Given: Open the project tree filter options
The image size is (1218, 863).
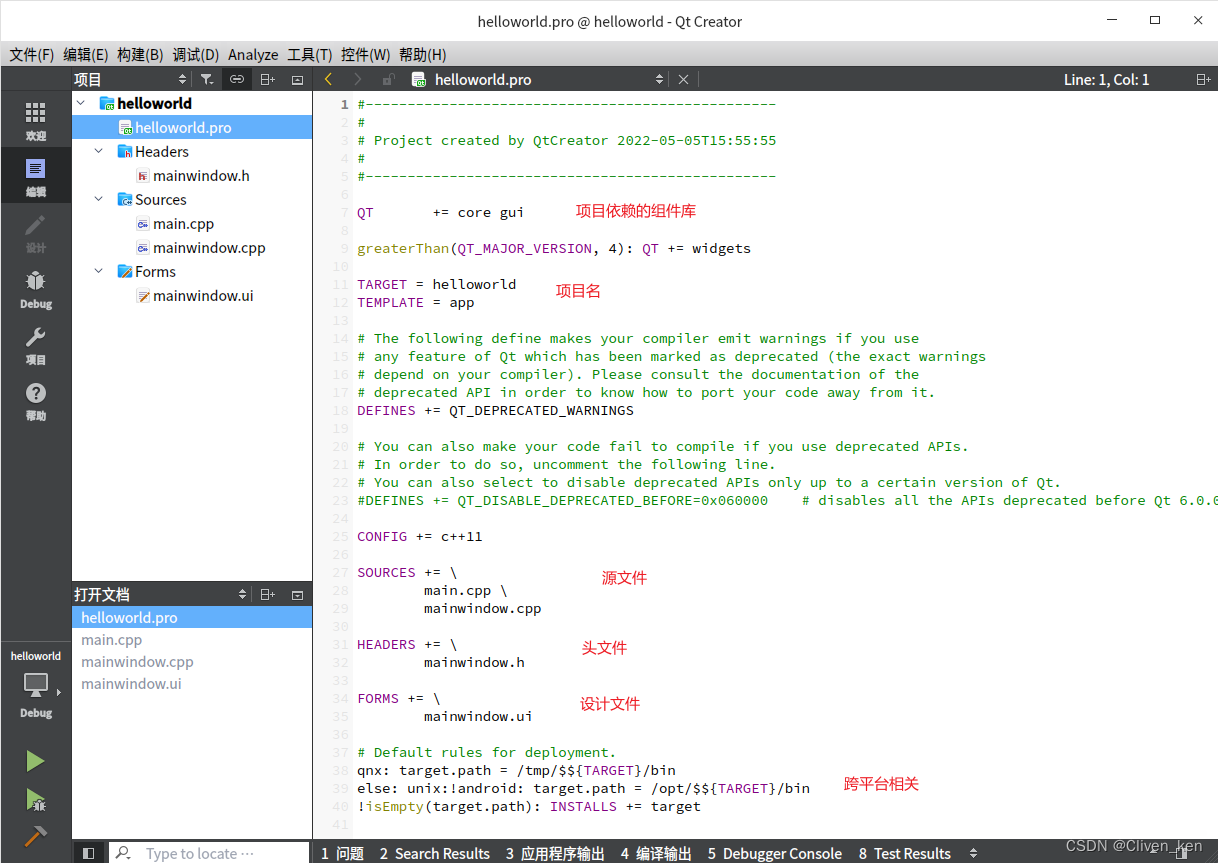Looking at the screenshot, I should [x=206, y=79].
